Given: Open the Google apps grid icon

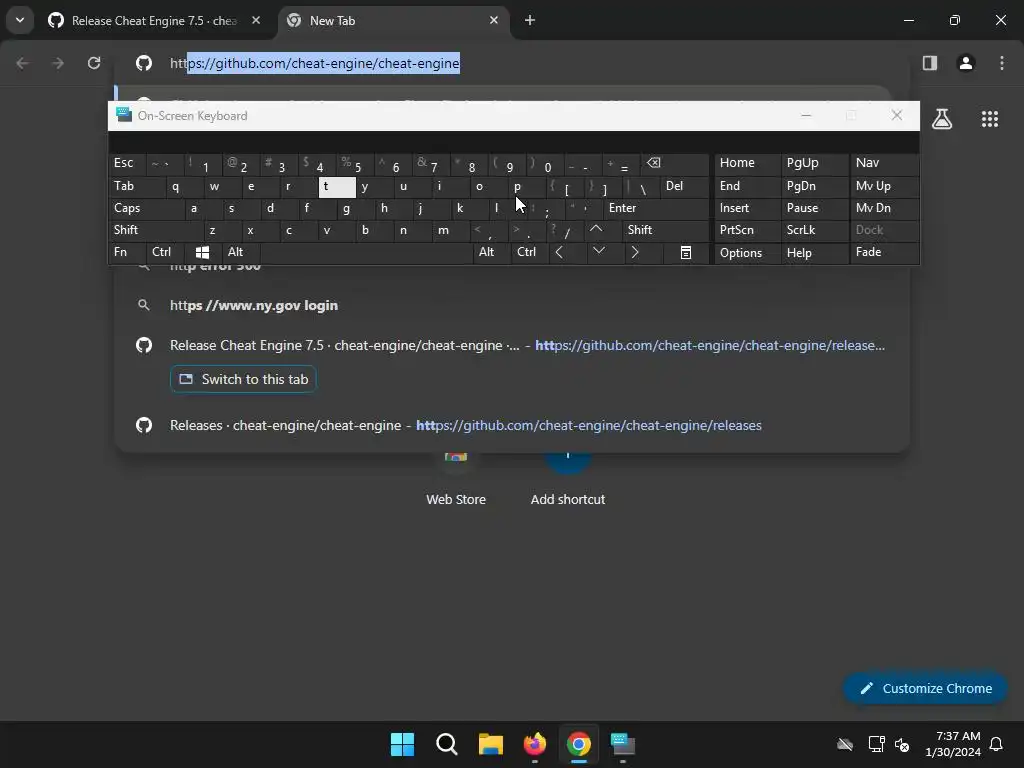Looking at the screenshot, I should (x=989, y=119).
